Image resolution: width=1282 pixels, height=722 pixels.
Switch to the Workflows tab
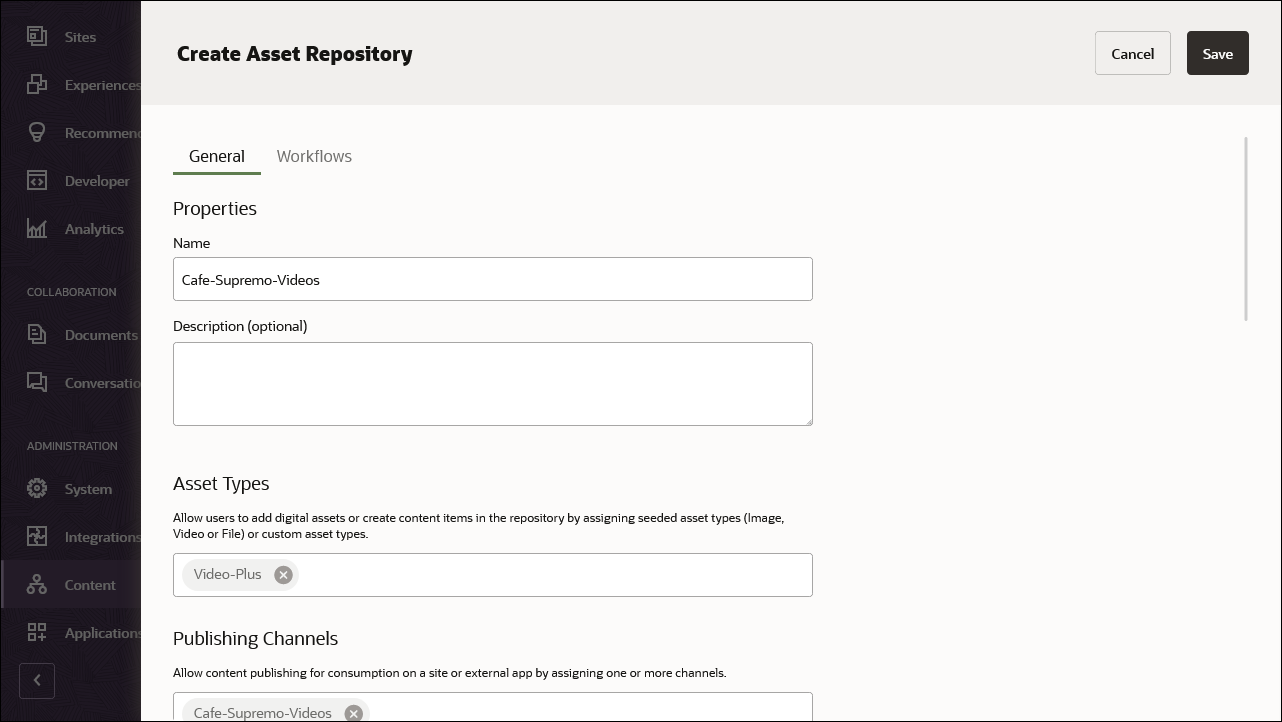tap(314, 156)
